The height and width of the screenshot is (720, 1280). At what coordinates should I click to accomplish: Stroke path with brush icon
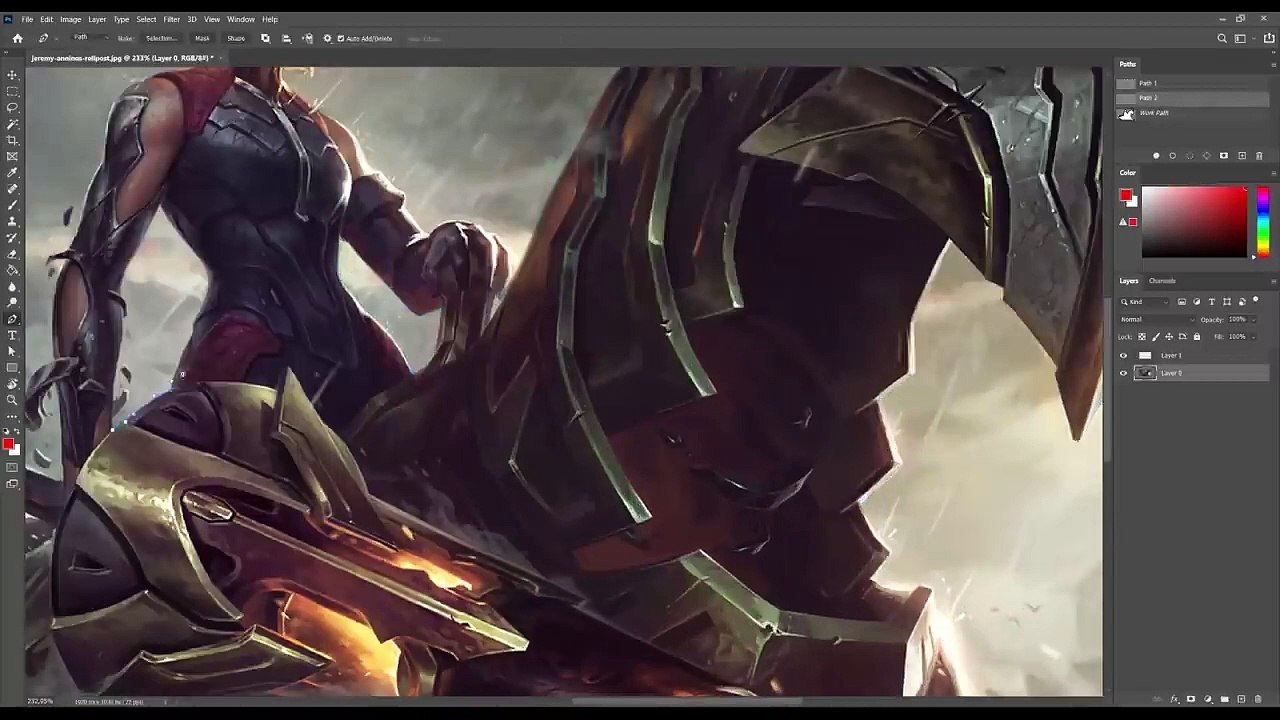pyautogui.click(x=1173, y=156)
